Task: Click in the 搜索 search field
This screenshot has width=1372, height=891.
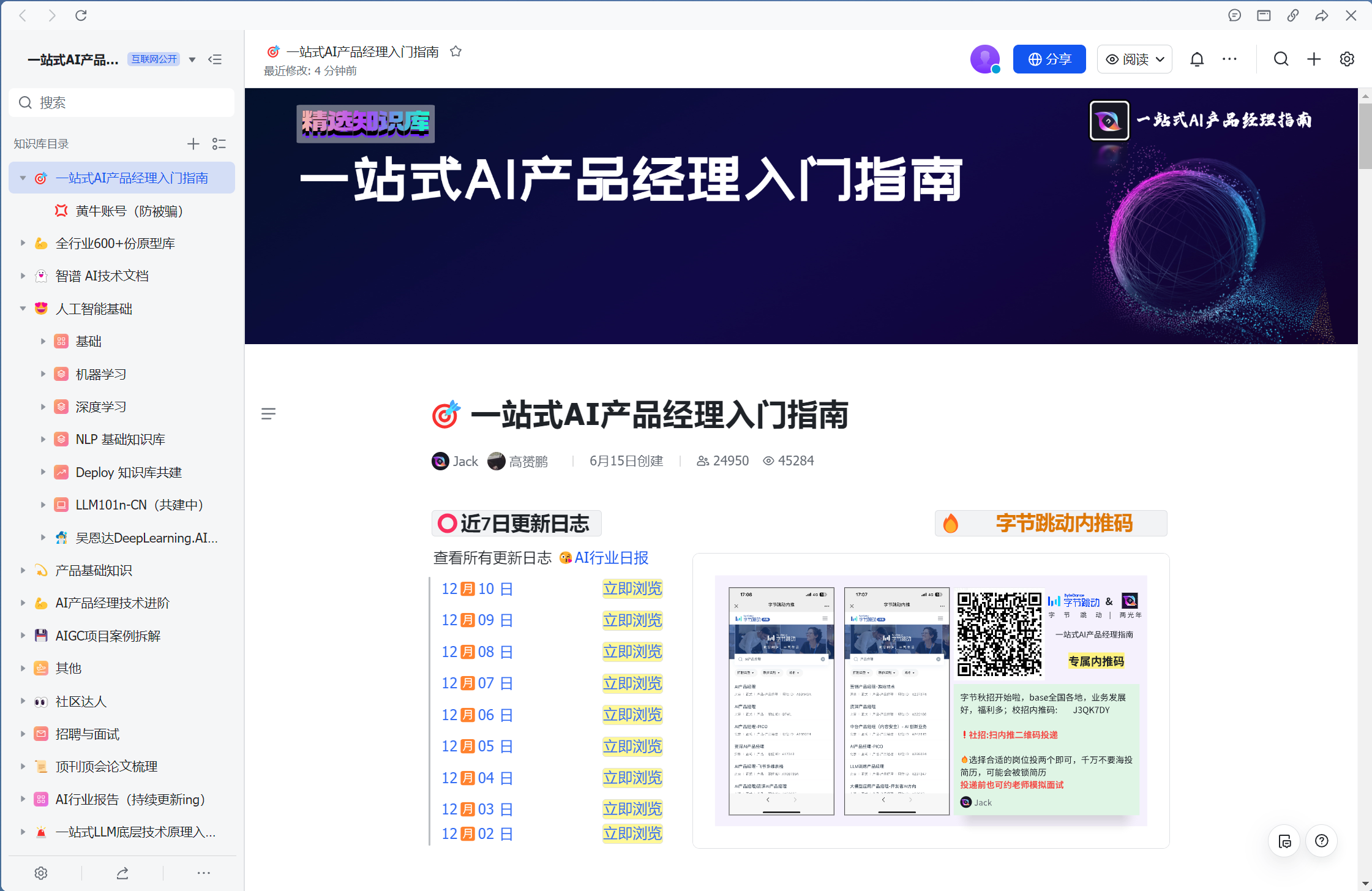Action: point(122,102)
